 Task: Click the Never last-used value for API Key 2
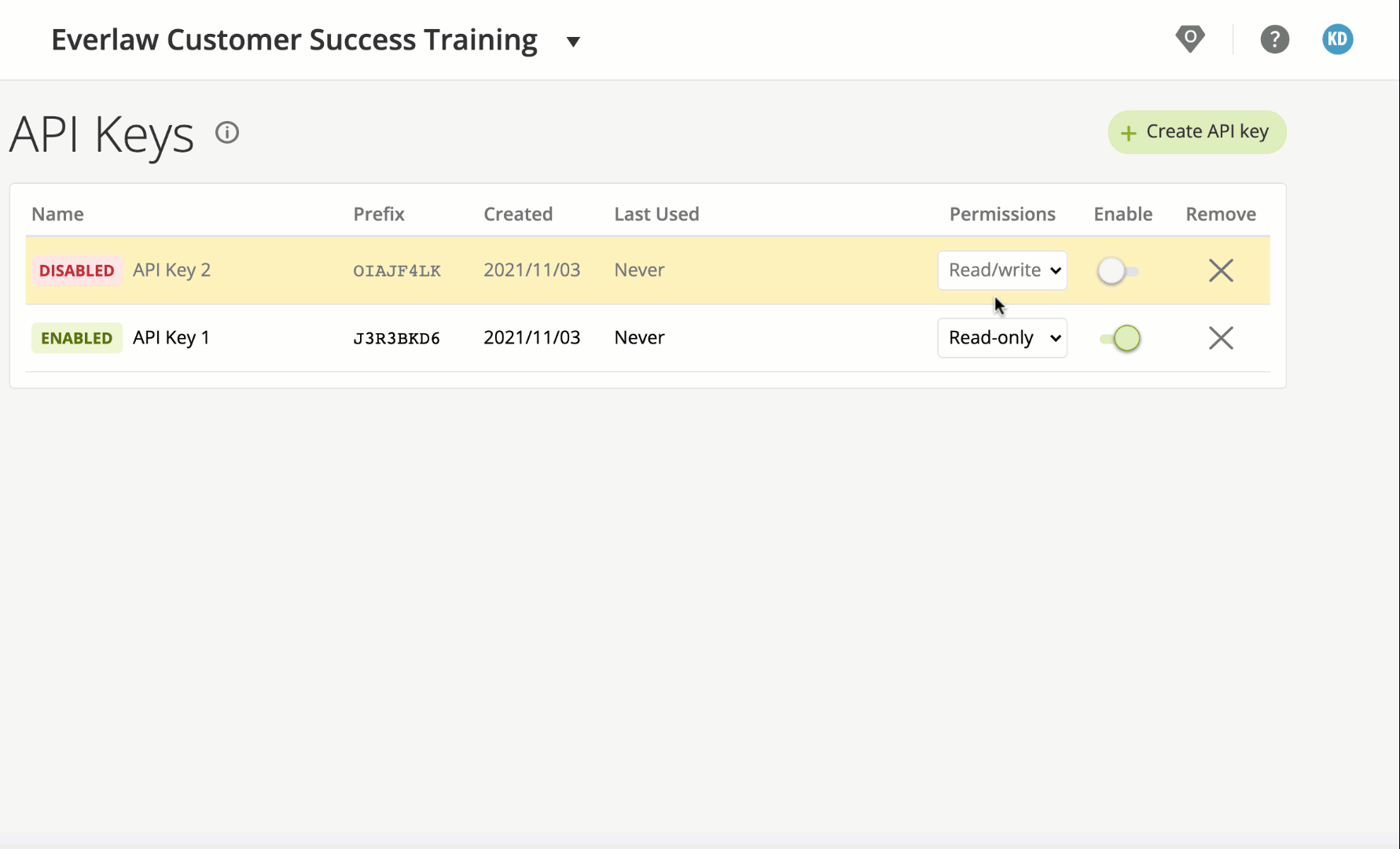click(639, 270)
